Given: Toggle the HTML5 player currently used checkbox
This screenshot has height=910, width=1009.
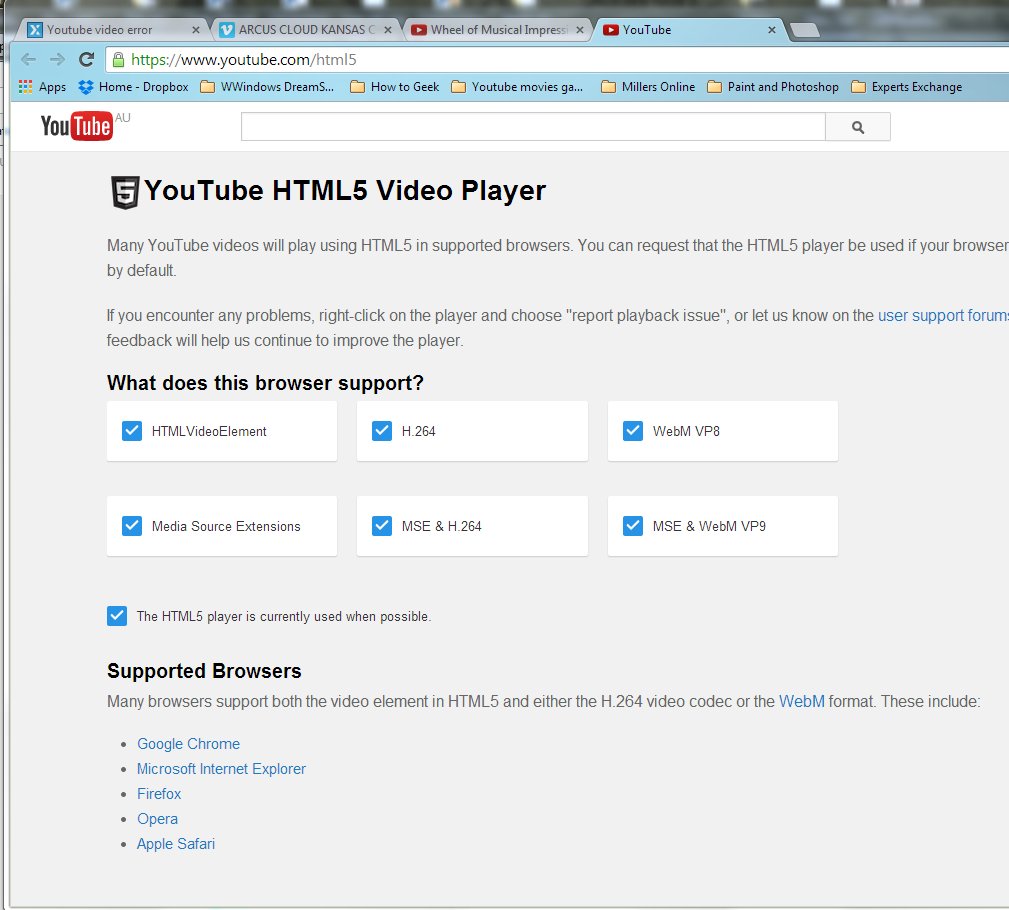Looking at the screenshot, I should [x=117, y=616].
